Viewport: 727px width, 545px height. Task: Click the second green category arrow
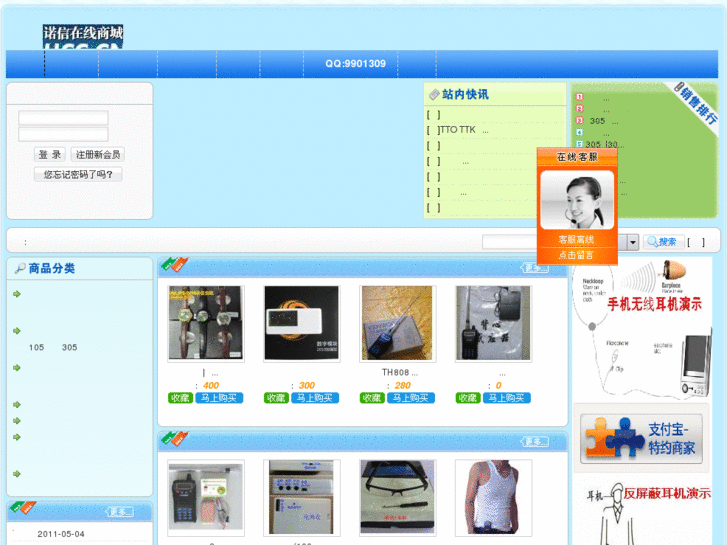coord(17,331)
